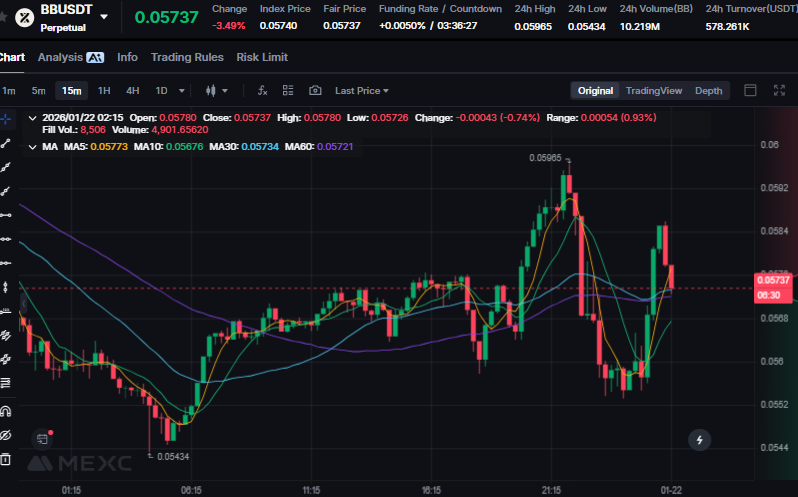The height and width of the screenshot is (497, 798).
Task: Click the 0.05434 low marker on chart
Action: 173,456
